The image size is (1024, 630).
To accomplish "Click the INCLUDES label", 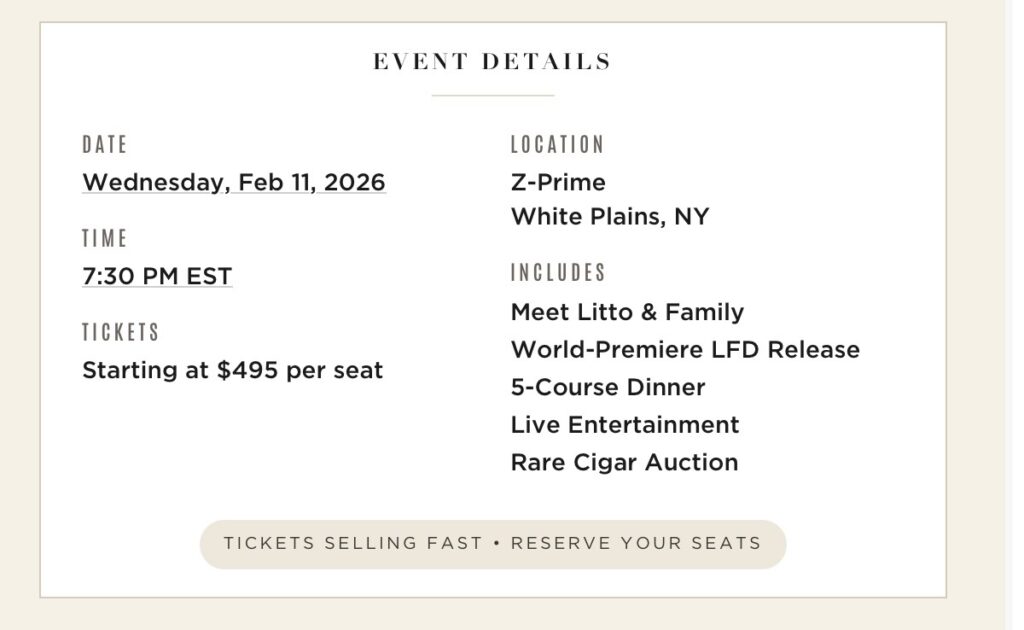I will point(558,273).
